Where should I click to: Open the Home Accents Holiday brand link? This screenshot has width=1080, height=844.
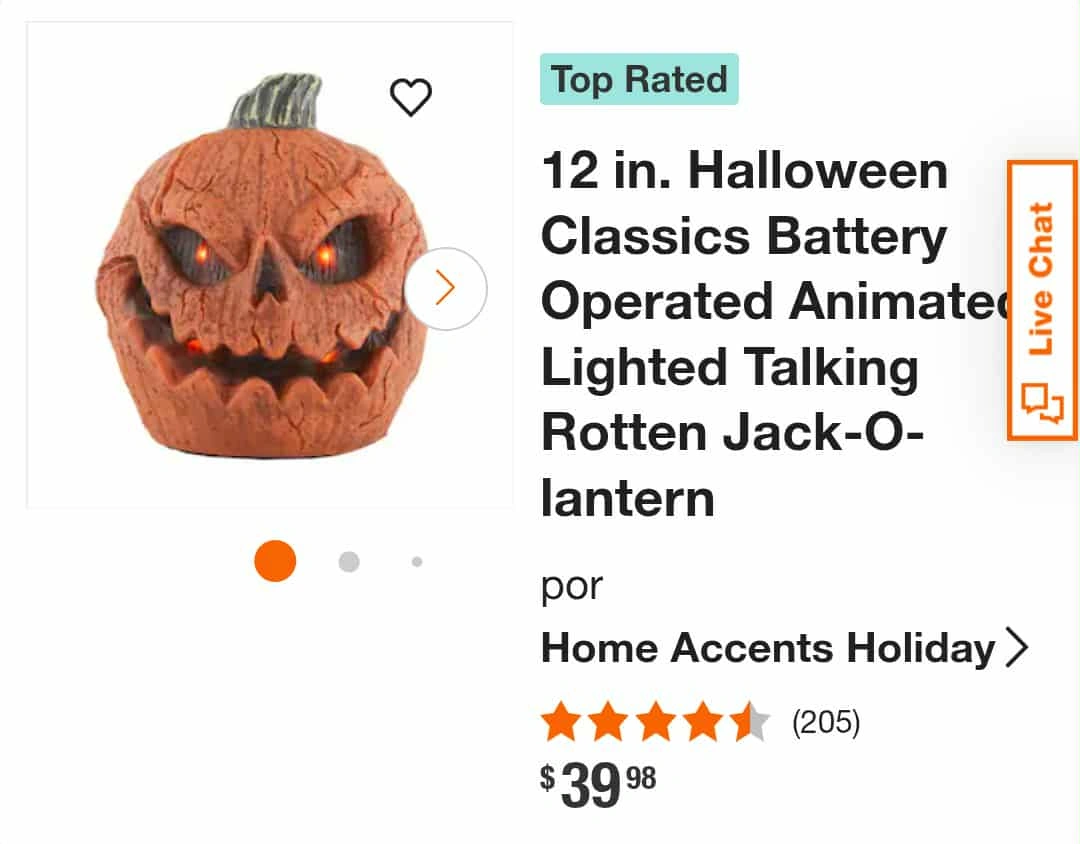pyautogui.click(x=767, y=648)
